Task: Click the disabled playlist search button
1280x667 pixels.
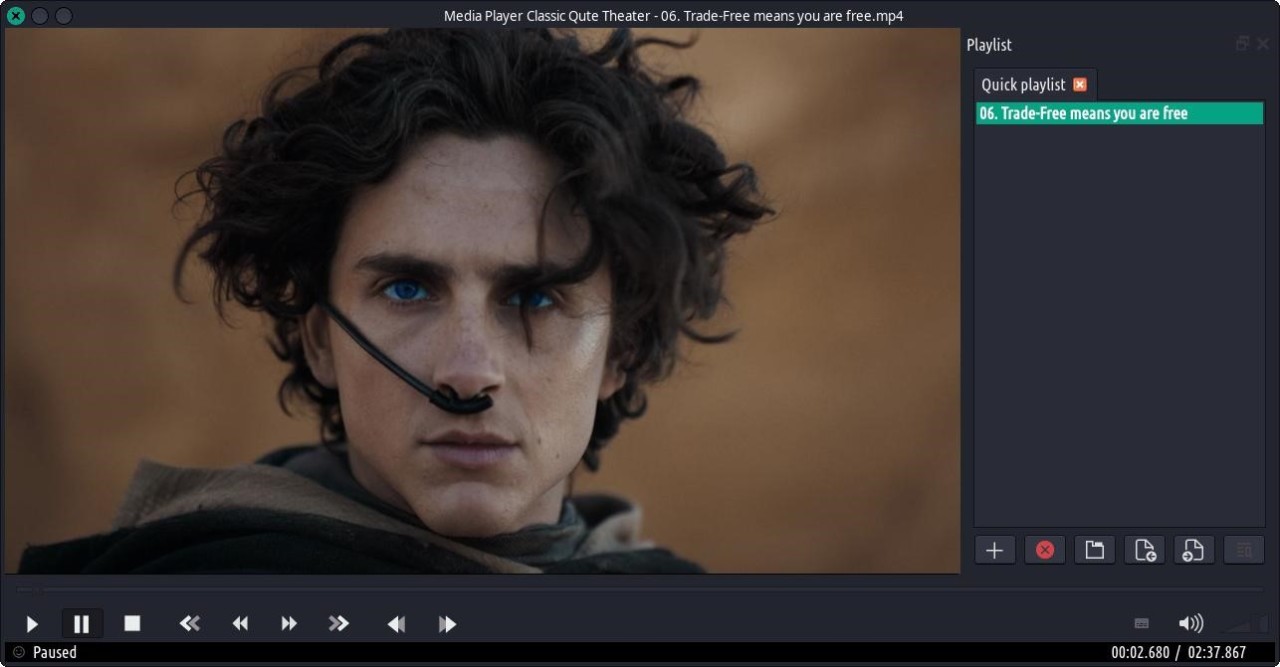Action: tap(1244, 550)
